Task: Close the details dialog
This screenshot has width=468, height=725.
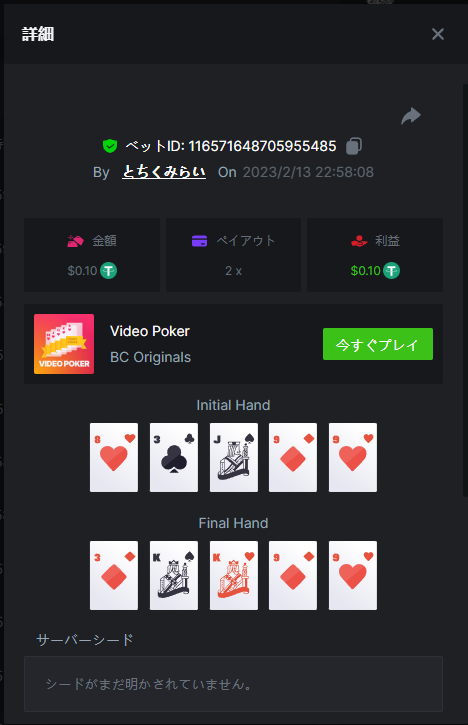Action: tap(437, 34)
